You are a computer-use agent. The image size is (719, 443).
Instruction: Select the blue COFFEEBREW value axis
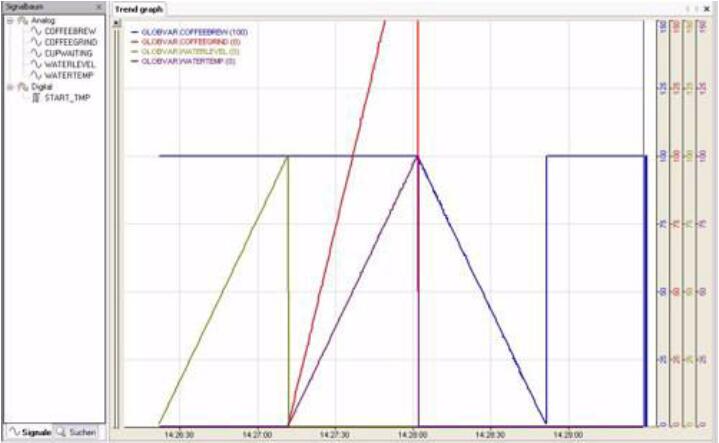pos(663,223)
